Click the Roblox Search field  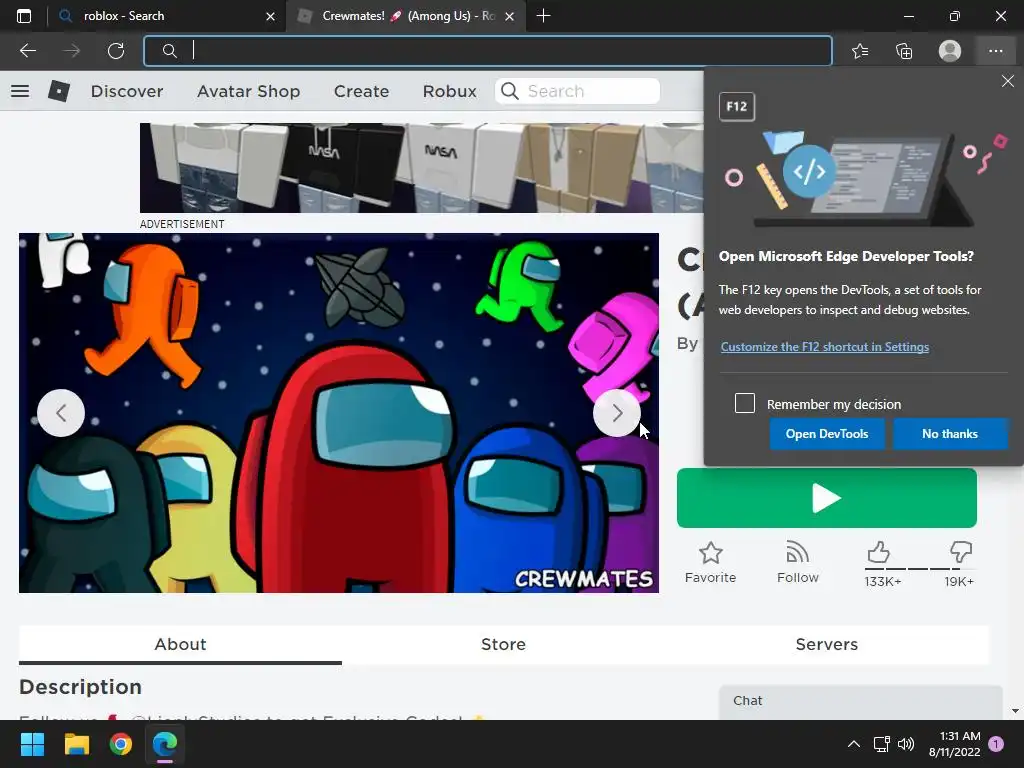point(578,91)
